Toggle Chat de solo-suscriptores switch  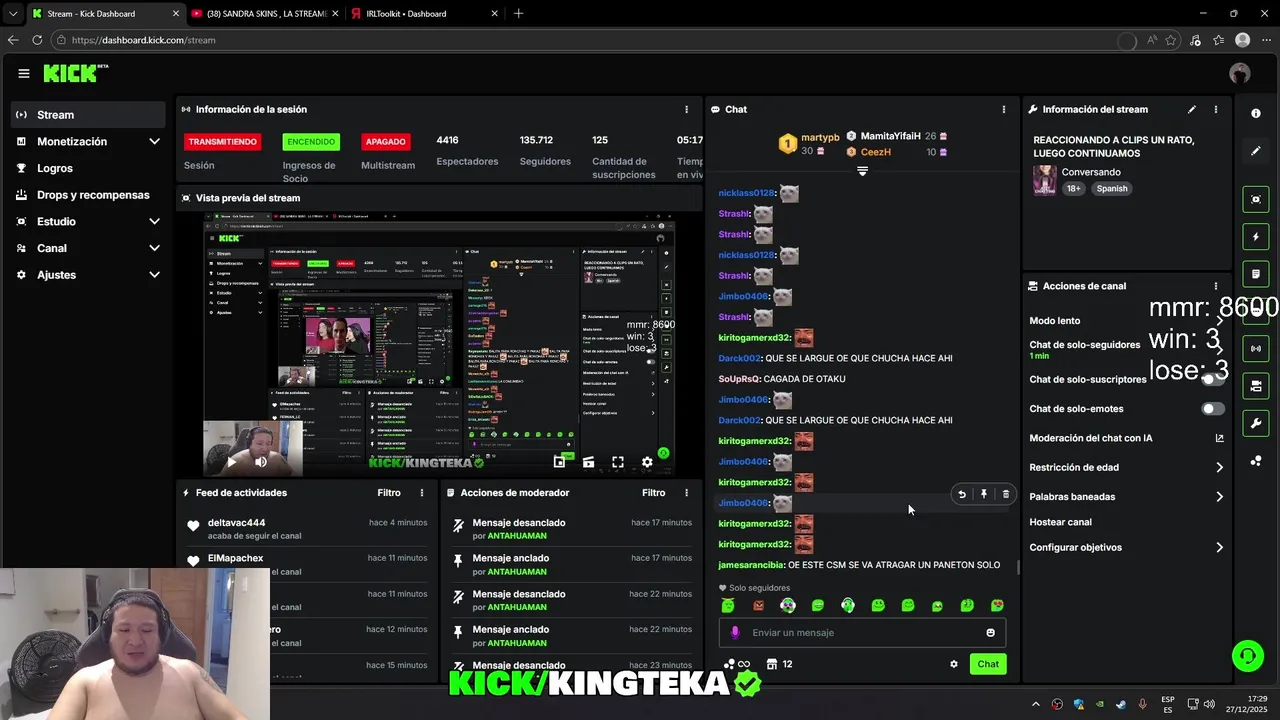pyautogui.click(x=1213, y=379)
